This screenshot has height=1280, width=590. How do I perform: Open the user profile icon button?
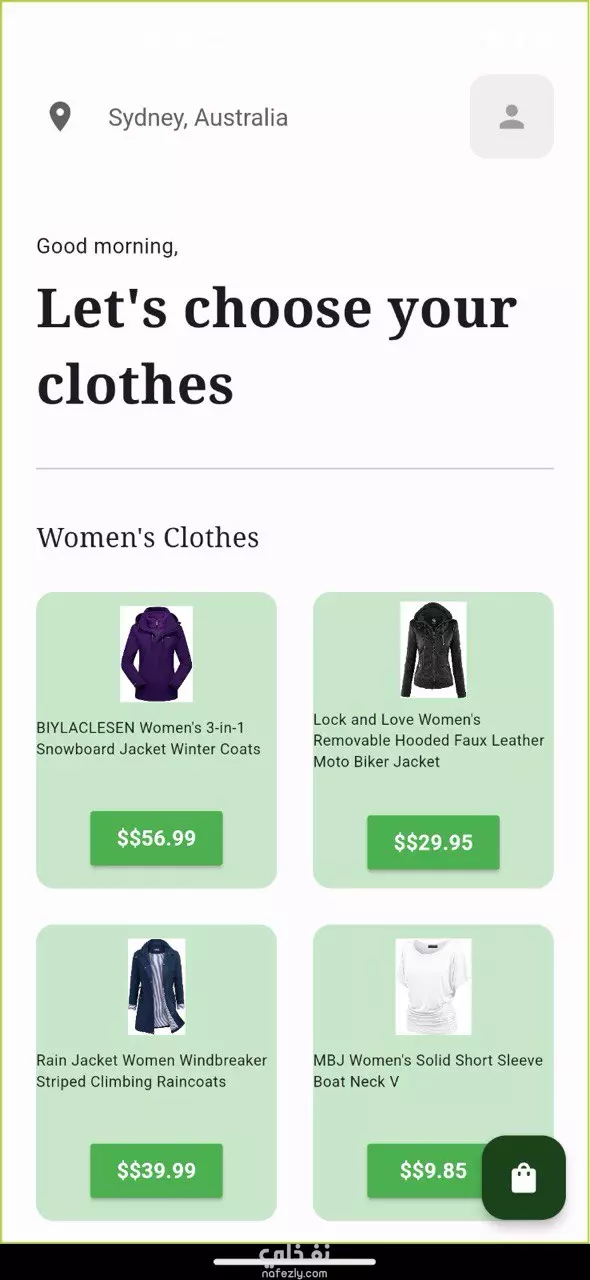click(x=512, y=116)
